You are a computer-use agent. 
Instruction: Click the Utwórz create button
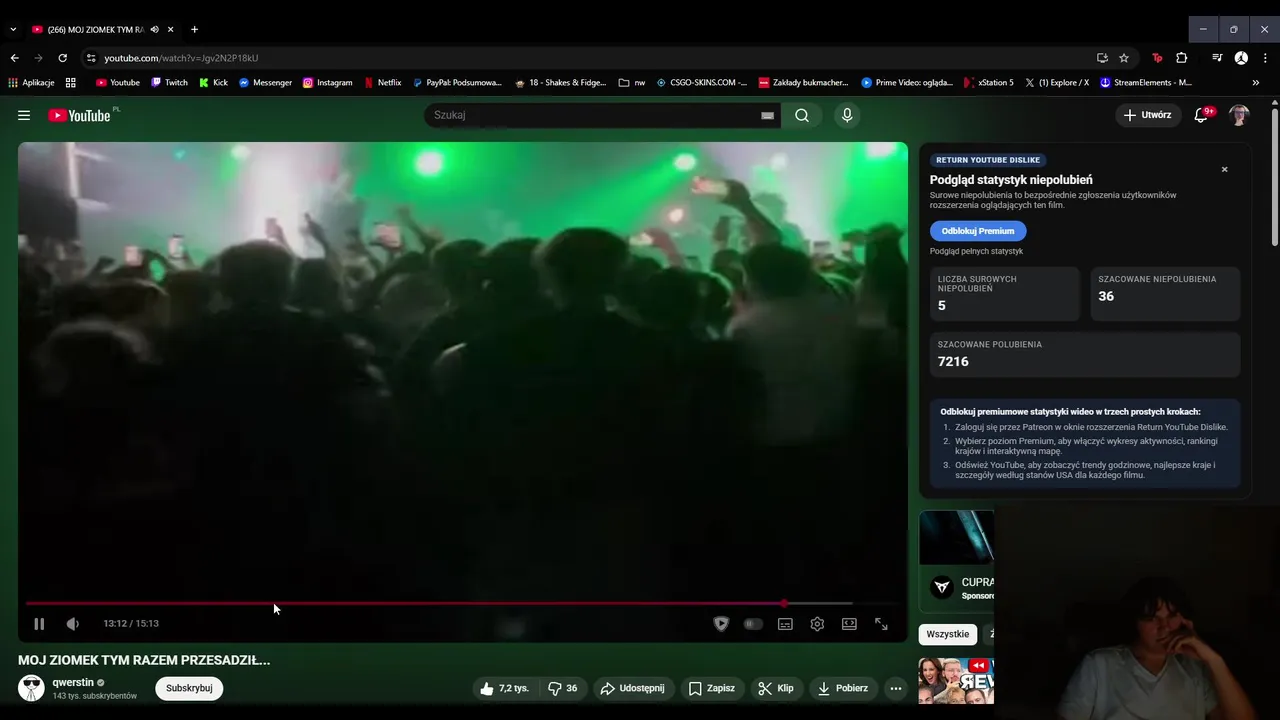[x=1146, y=115]
